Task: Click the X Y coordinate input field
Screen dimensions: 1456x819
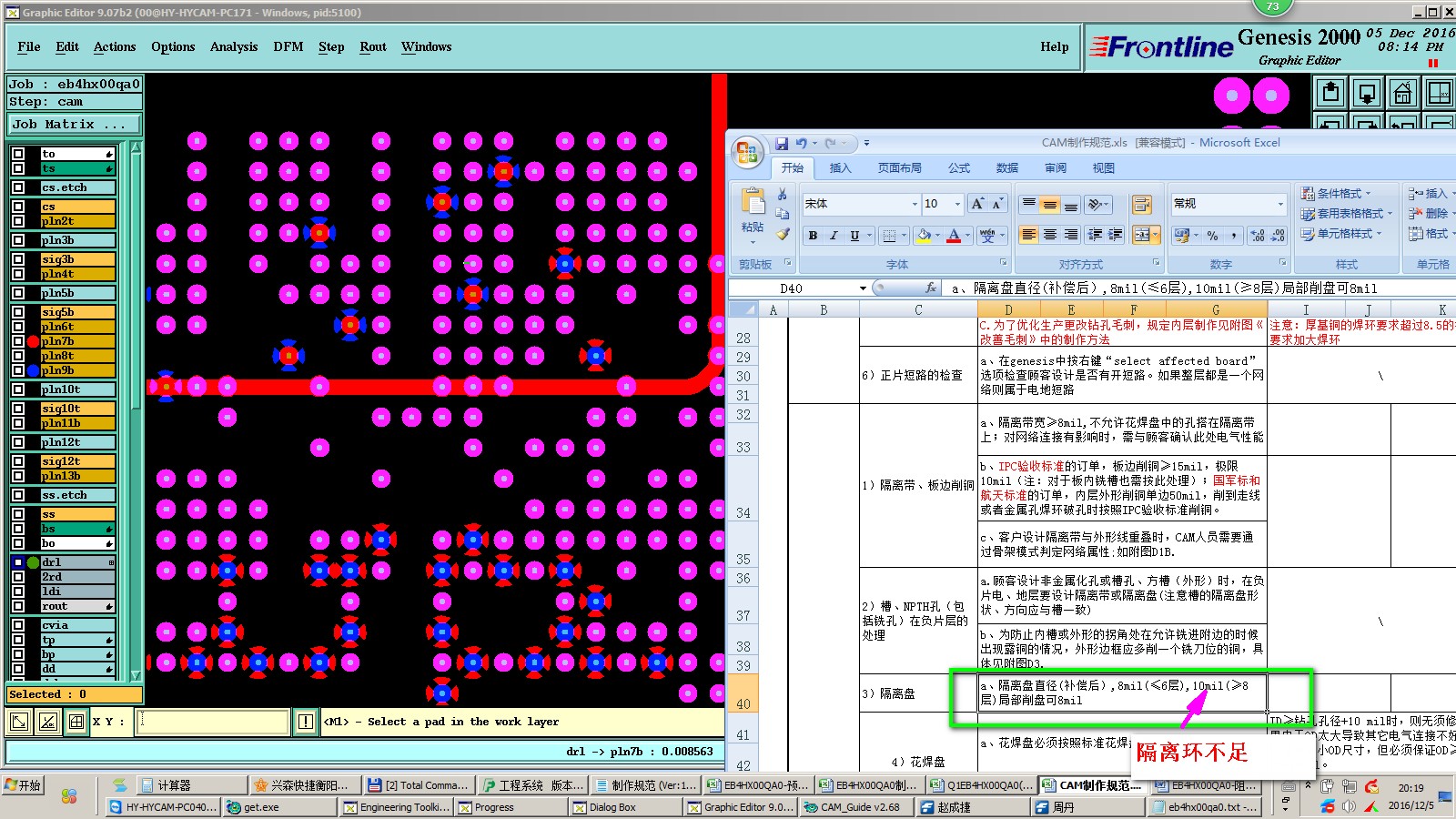Action: coord(214,722)
